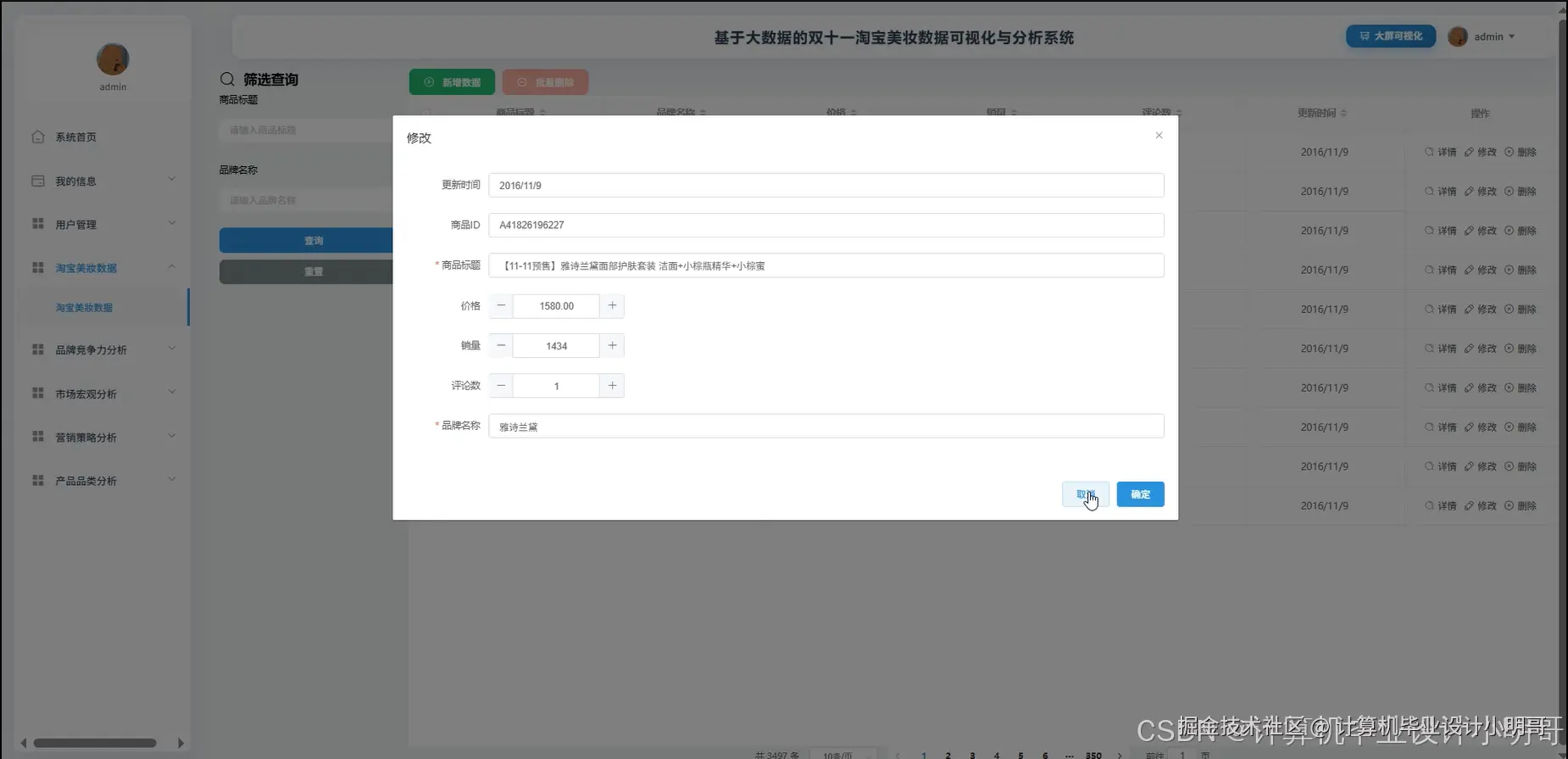Collapse the 淘宝美妆数据 parent menu chevron
This screenshot has height=759, width=1568.
click(172, 267)
